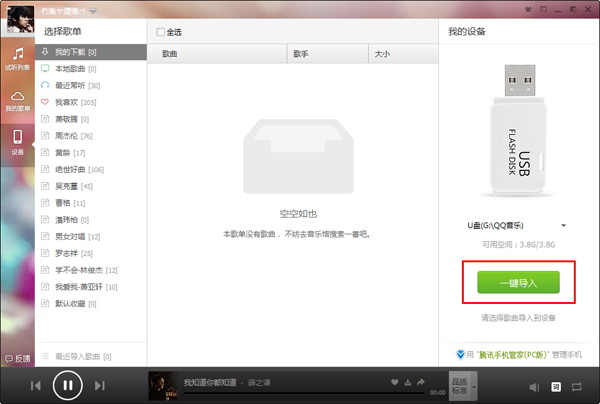This screenshot has width=600, height=404.
Task: Open the diamond VIP icon beside username
Action: [93, 11]
